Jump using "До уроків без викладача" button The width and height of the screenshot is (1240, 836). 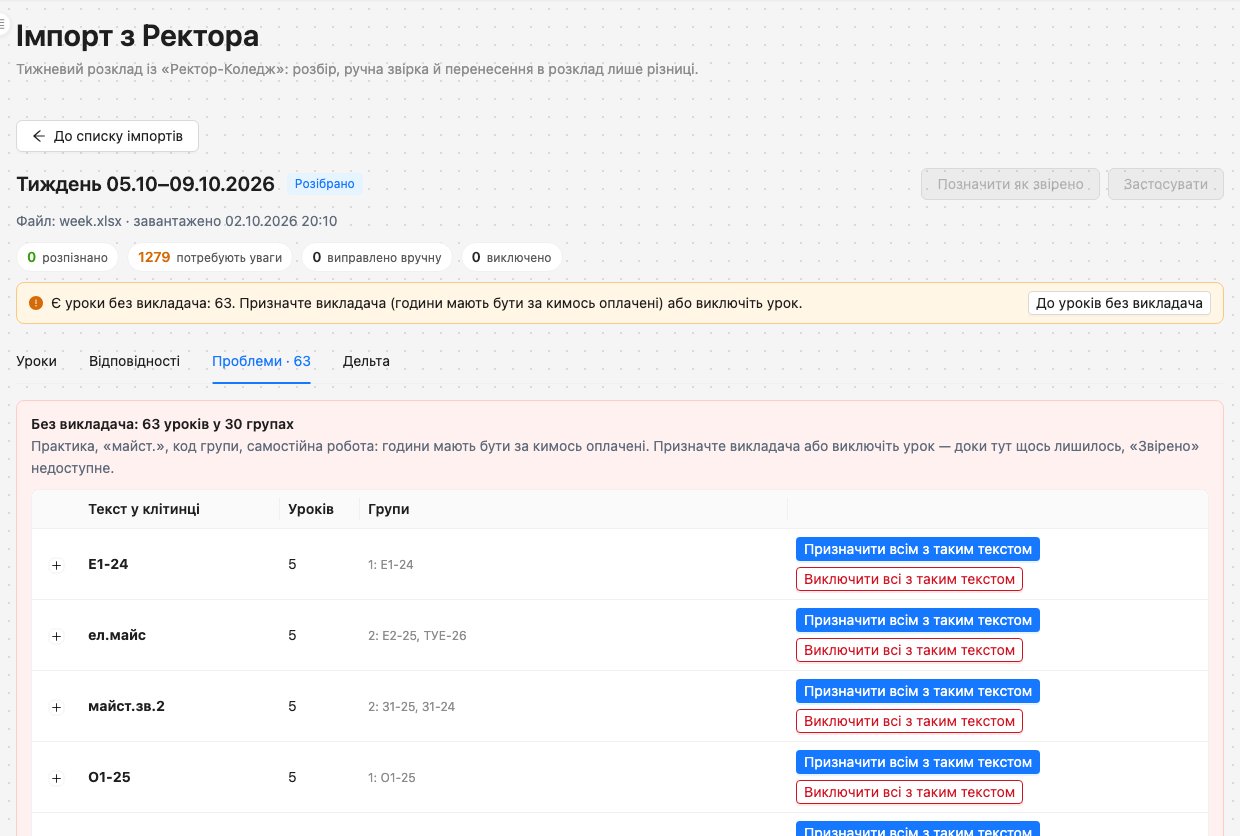click(1119, 303)
